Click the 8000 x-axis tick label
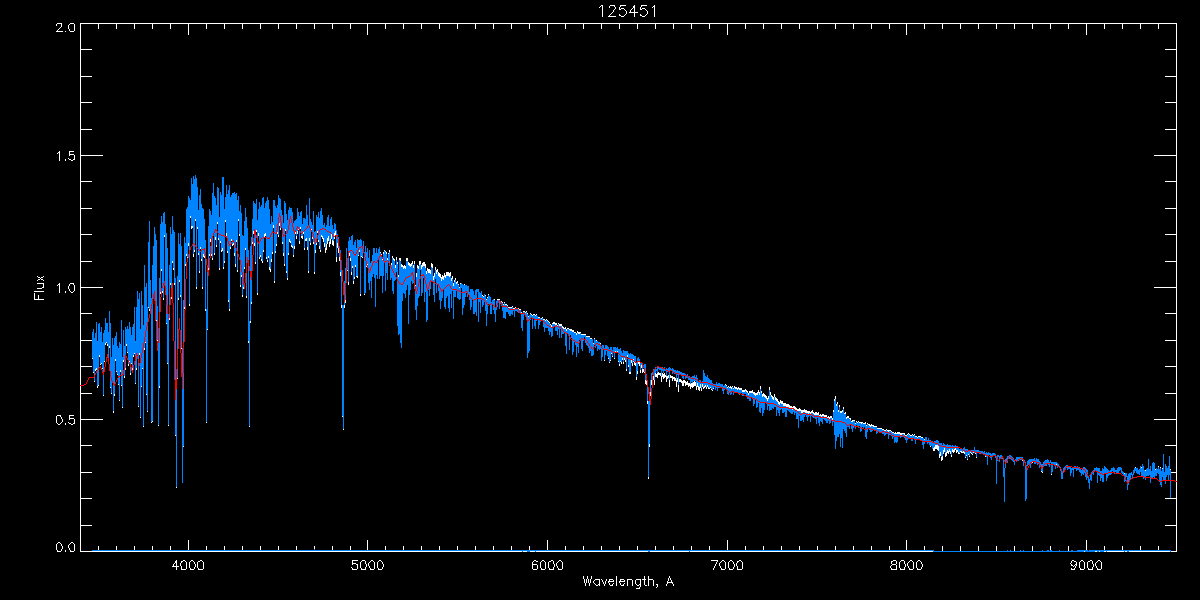 (x=907, y=564)
